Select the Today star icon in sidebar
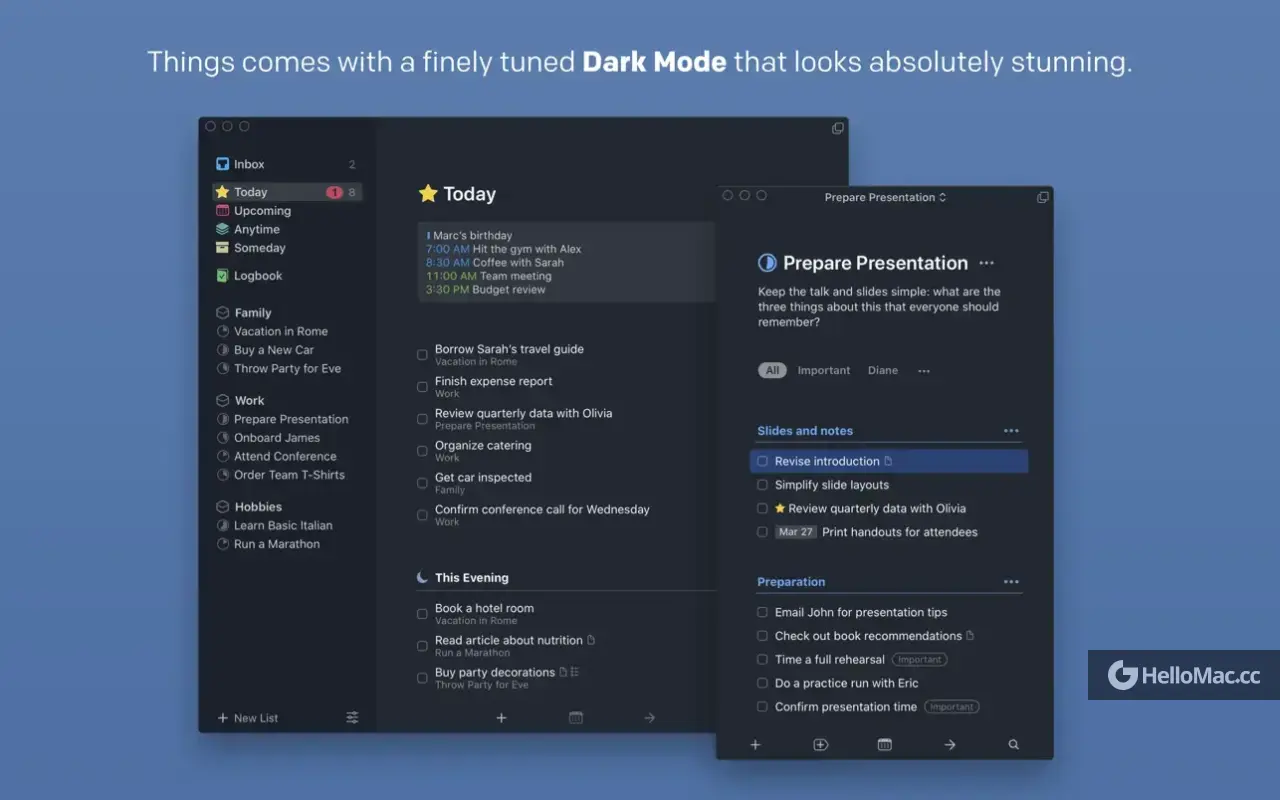Screen dimensions: 1280x800 223,192
